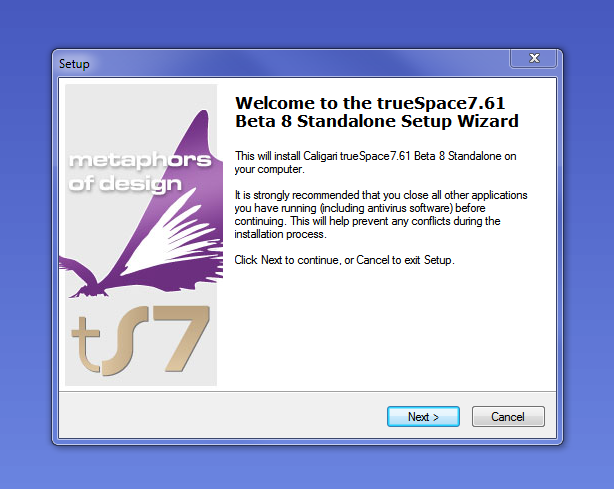Click the Beta 8 Standalone Setup Wizard line
The width and height of the screenshot is (614, 489).
click(x=377, y=121)
